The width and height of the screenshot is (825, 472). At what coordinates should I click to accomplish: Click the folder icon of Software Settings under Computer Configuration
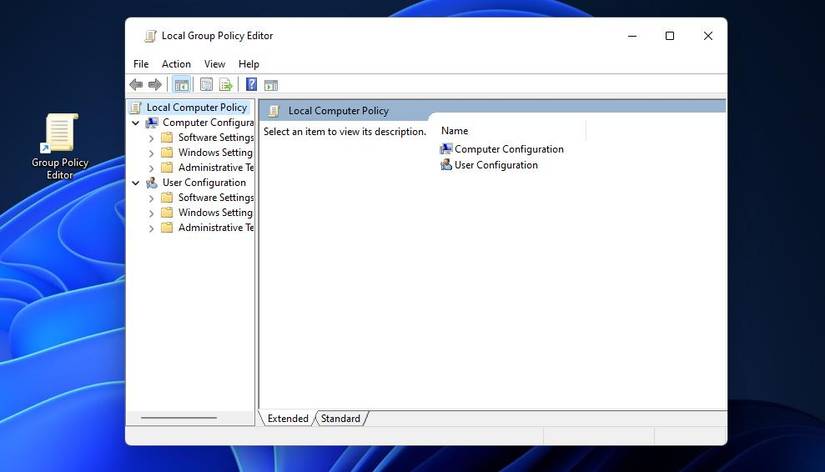tap(167, 137)
